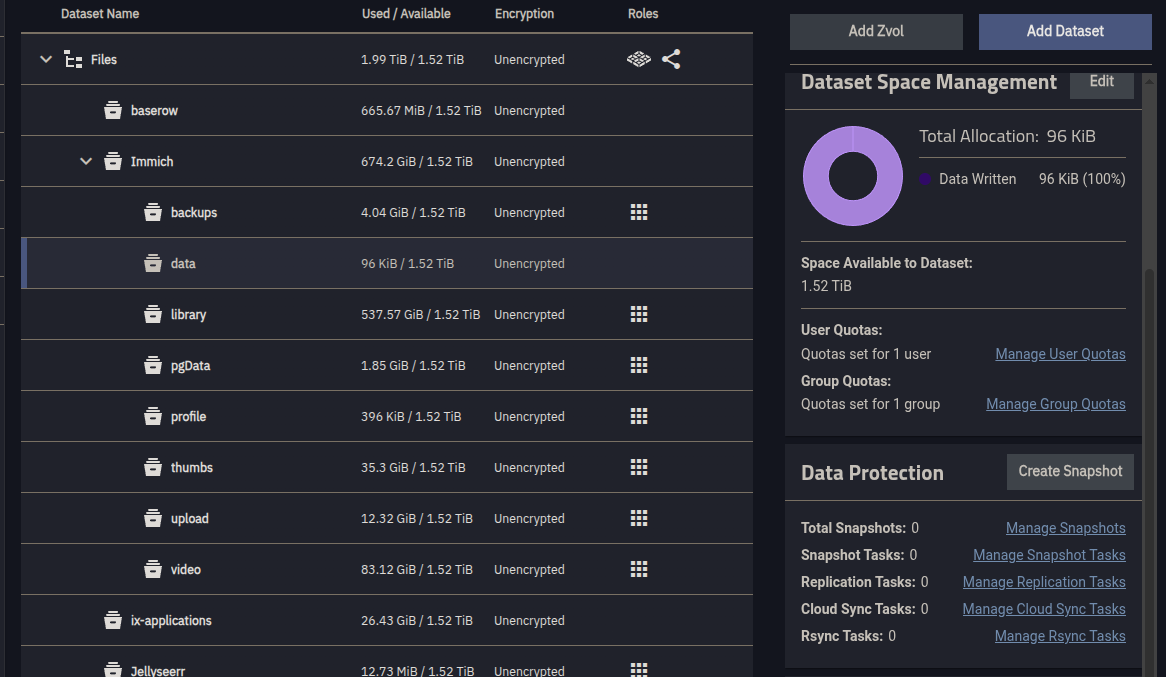
Task: Edit Dataset Space Management settings
Action: [1101, 82]
